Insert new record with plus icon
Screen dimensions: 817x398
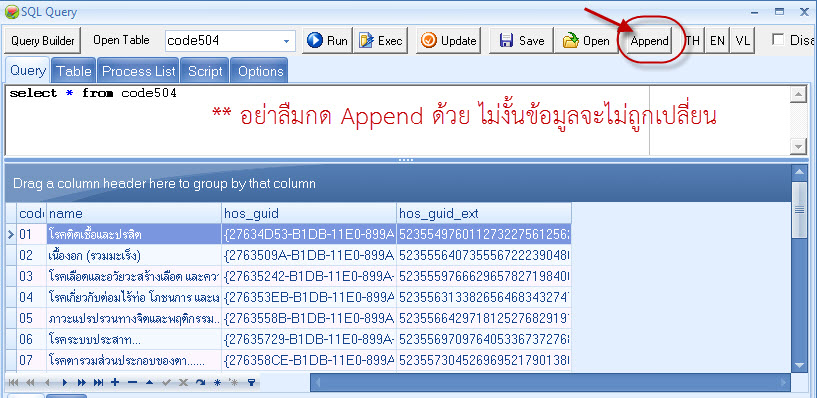[x=115, y=382]
